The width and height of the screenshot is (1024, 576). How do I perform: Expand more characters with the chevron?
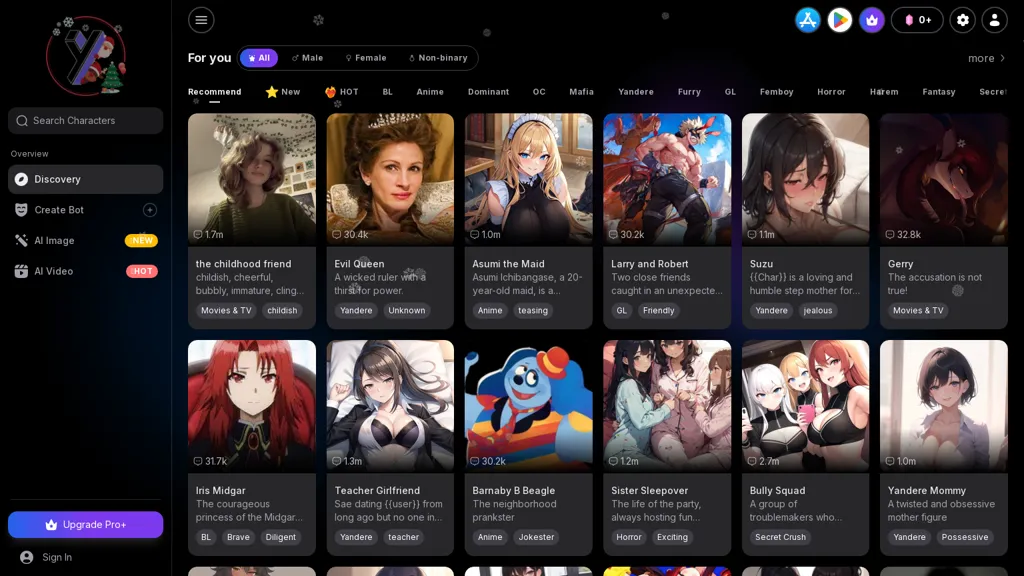[x=1003, y=58]
